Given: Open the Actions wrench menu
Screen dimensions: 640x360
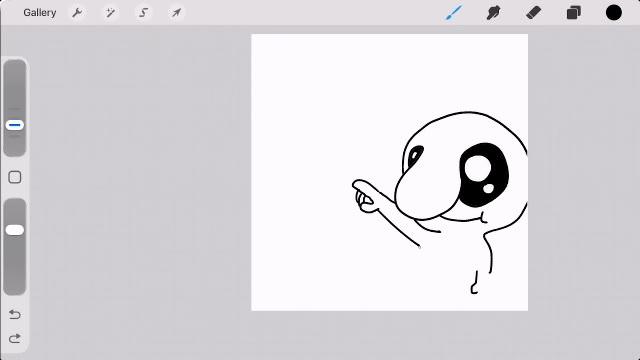Looking at the screenshot, I should pyautogui.click(x=77, y=13).
